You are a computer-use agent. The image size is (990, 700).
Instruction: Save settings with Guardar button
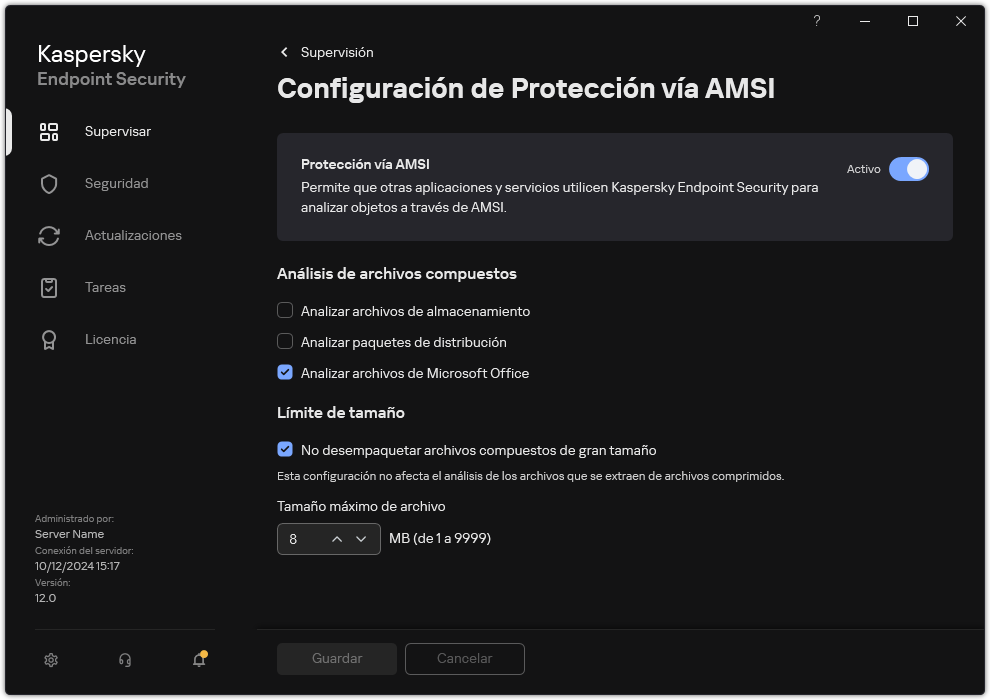pos(336,659)
